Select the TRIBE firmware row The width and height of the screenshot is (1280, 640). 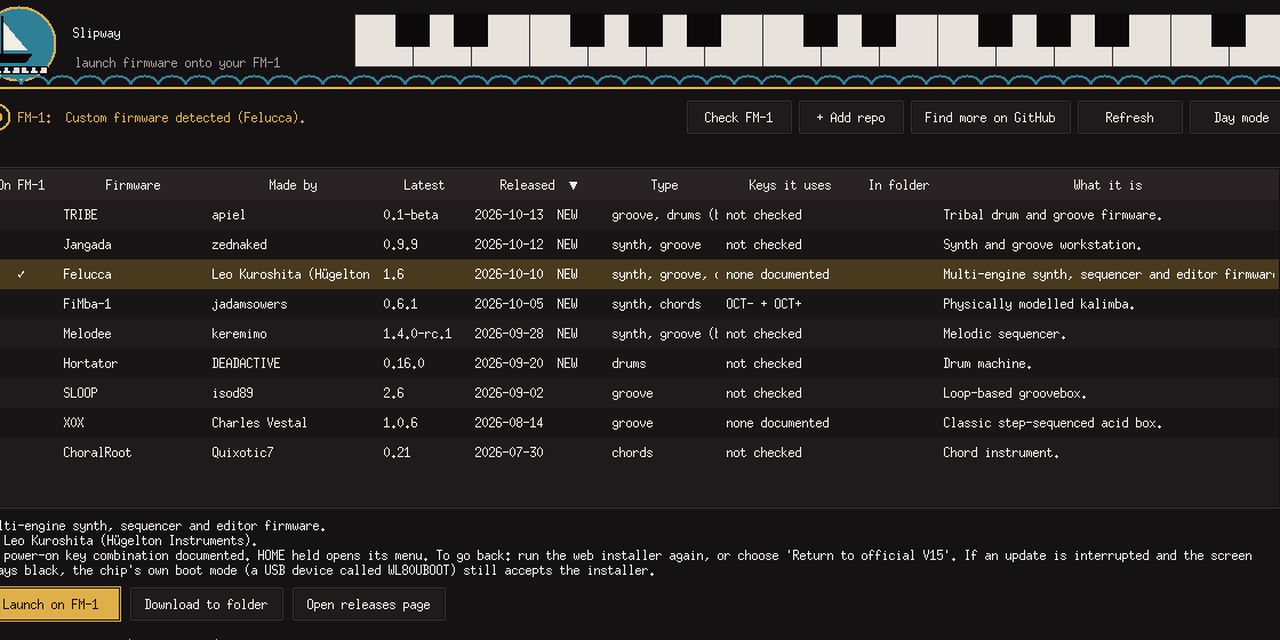click(640, 215)
